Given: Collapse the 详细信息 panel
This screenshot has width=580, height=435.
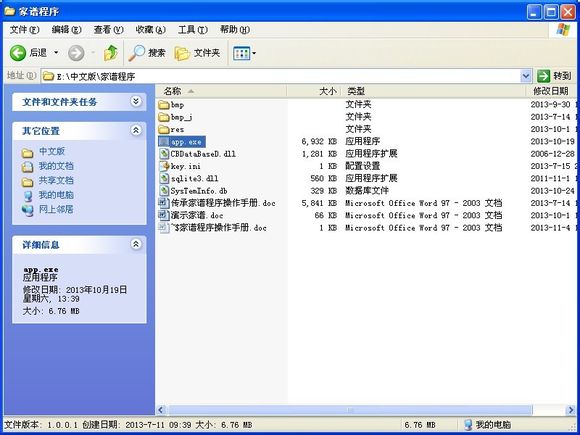Looking at the screenshot, I should pyautogui.click(x=136, y=244).
